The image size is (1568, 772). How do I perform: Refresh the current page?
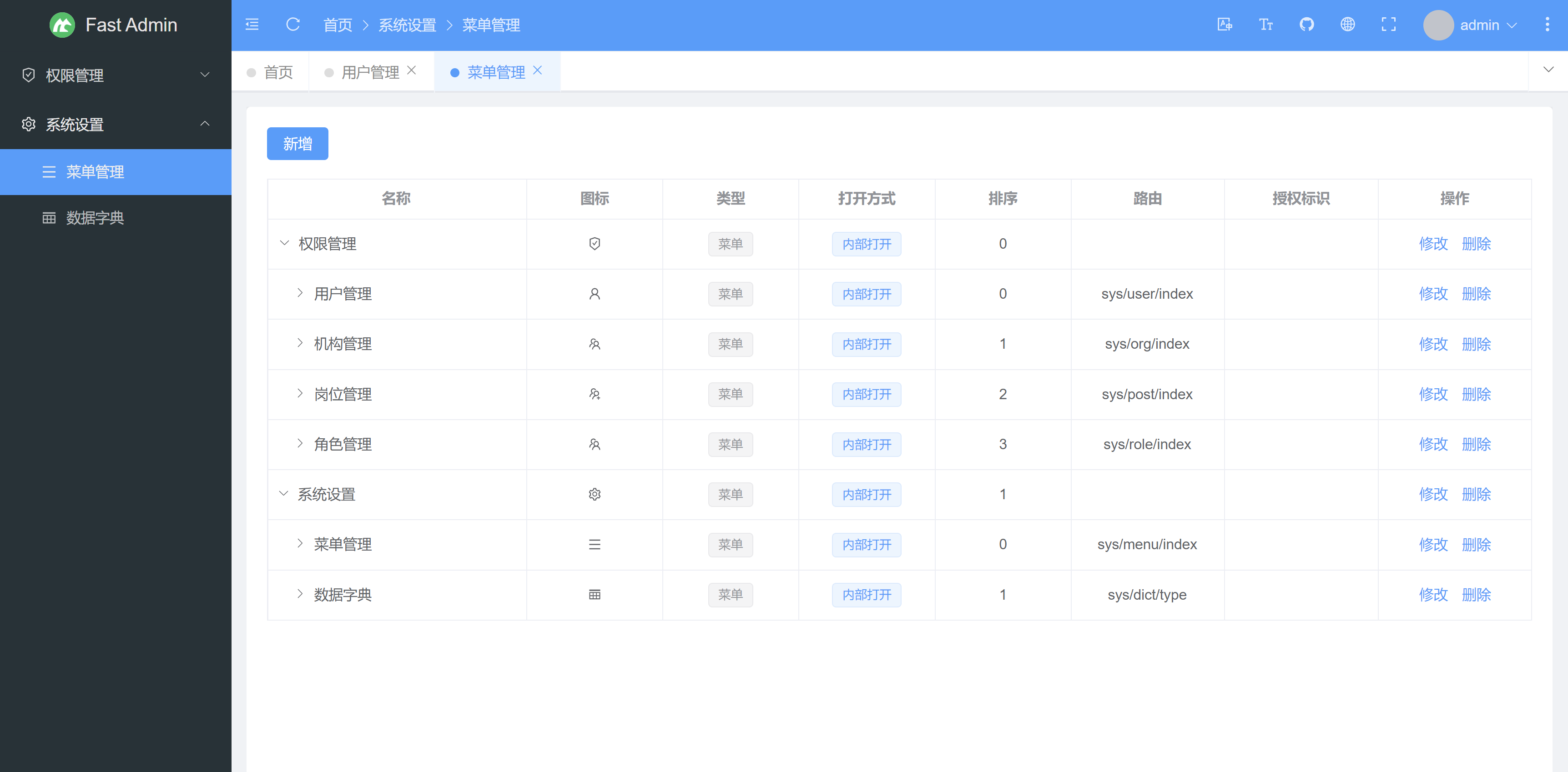tap(293, 25)
